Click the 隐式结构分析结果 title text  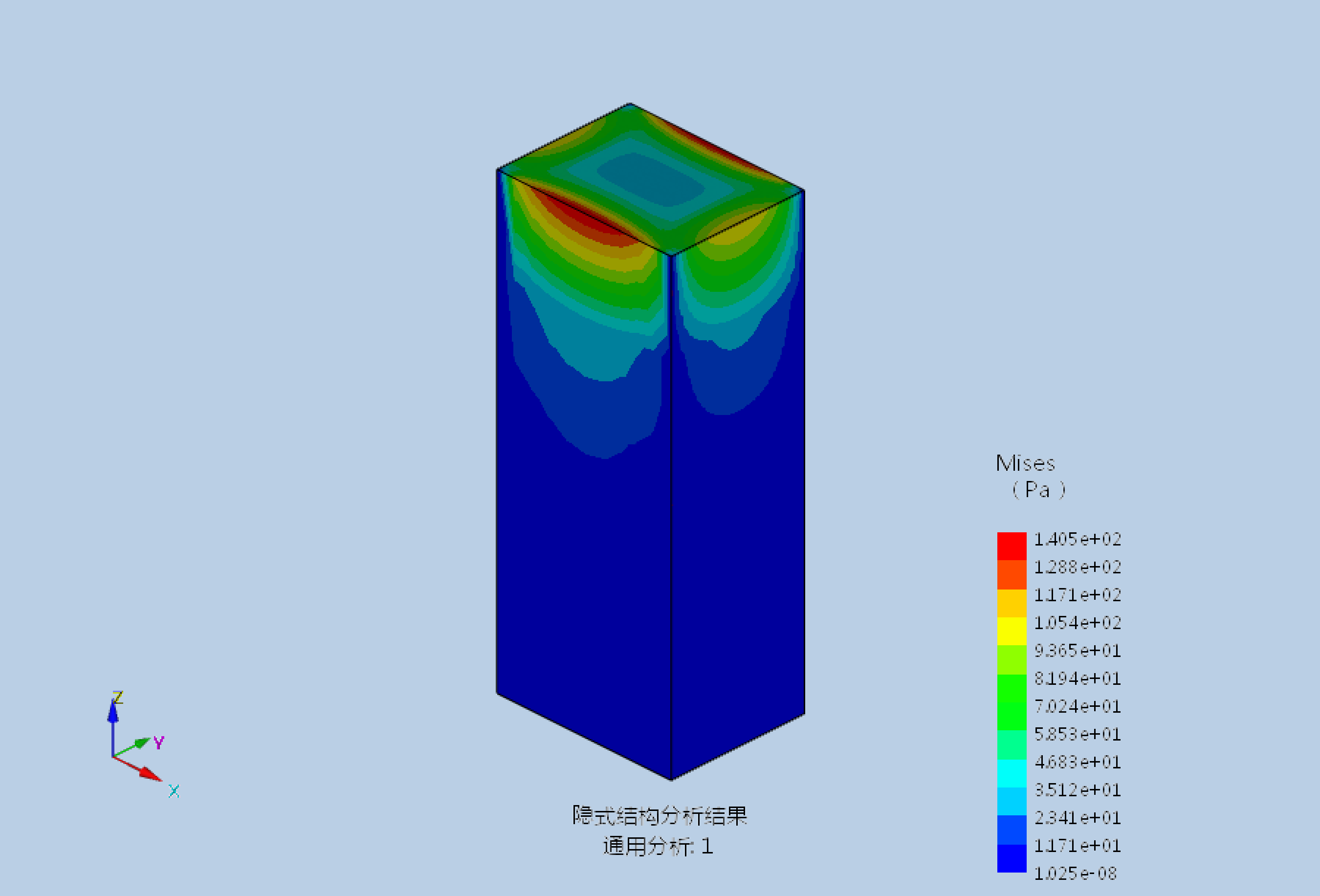[x=660, y=815]
